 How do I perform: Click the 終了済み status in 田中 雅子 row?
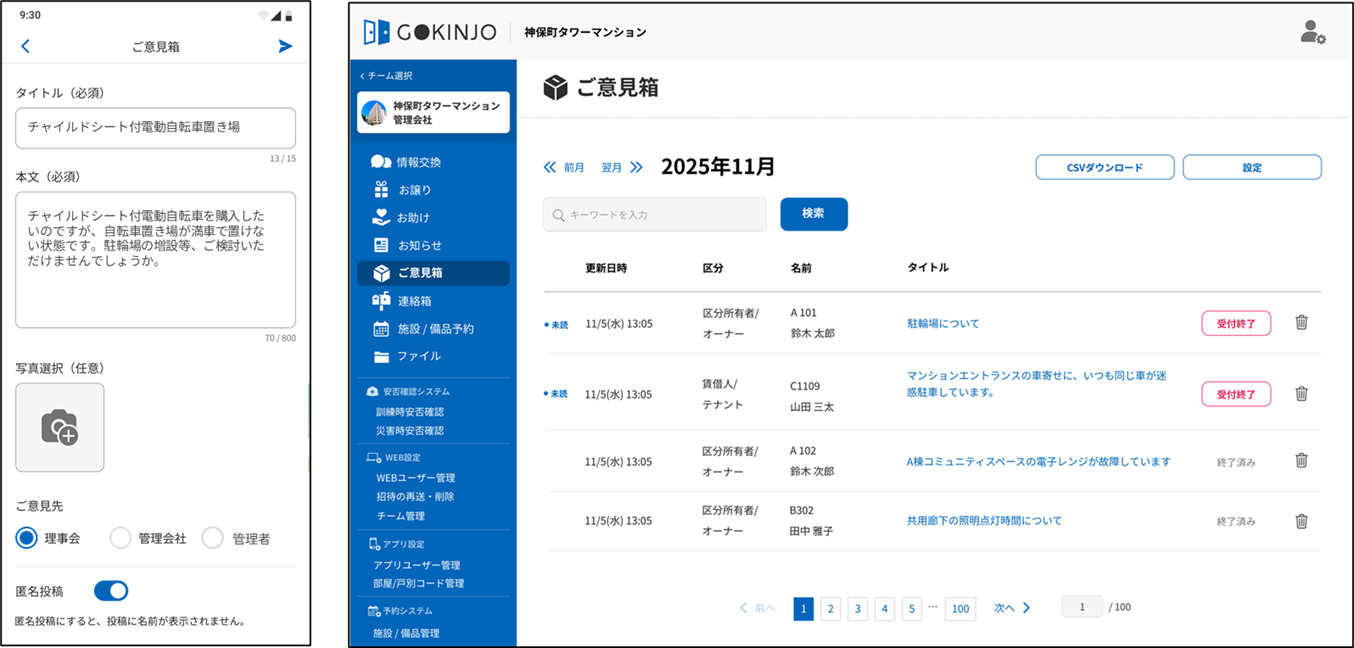[1236, 521]
